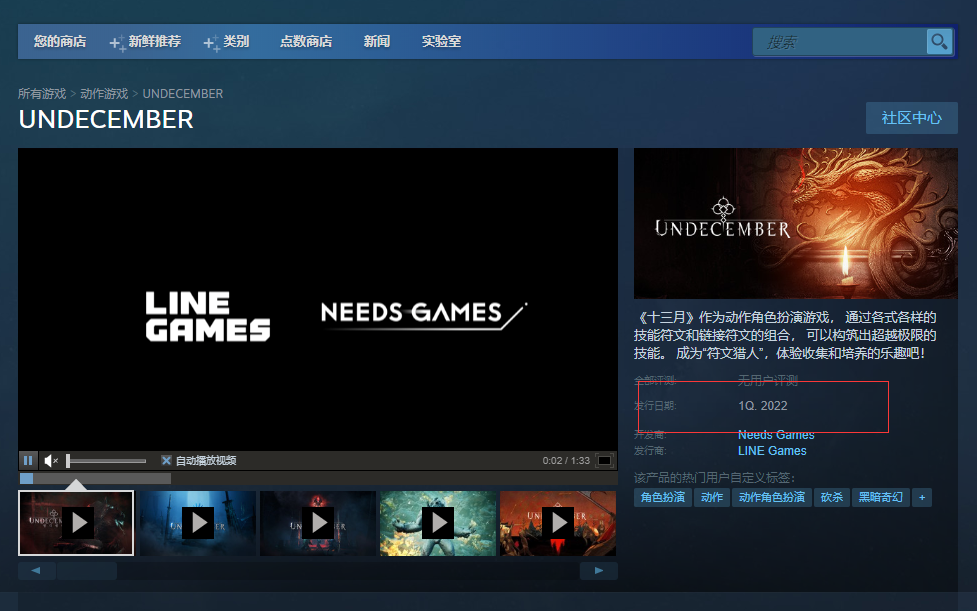This screenshot has width=977, height=611.
Task: Follow the 所有游戏 breadcrumb link
Action: click(x=42, y=93)
